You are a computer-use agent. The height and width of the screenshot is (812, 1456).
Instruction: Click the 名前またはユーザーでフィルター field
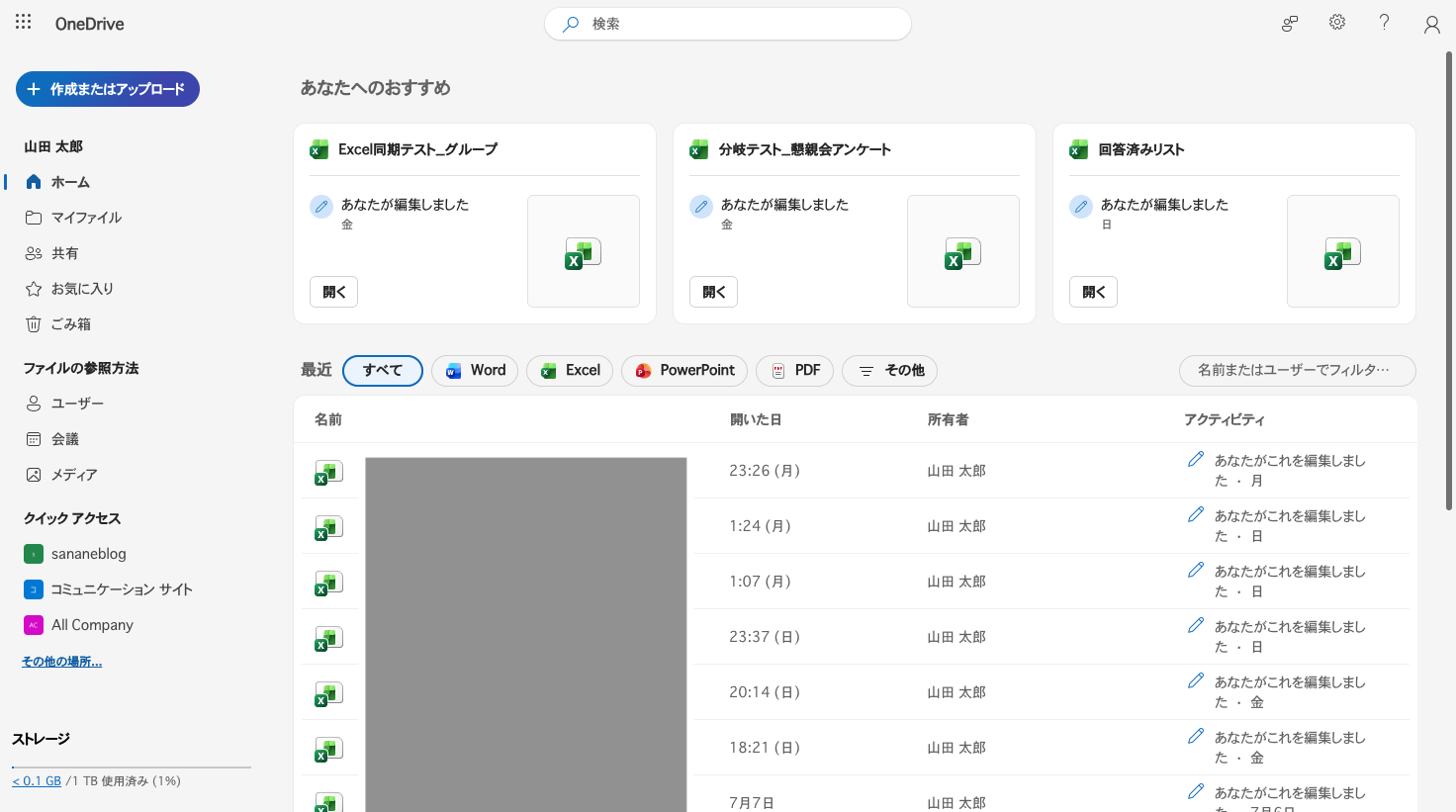pyautogui.click(x=1298, y=371)
